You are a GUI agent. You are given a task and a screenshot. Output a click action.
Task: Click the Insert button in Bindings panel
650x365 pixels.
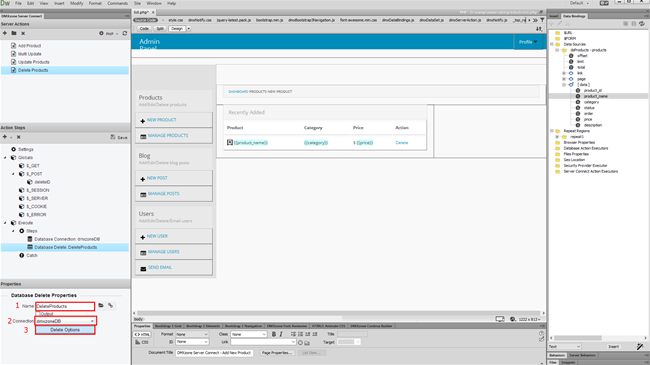(x=614, y=346)
